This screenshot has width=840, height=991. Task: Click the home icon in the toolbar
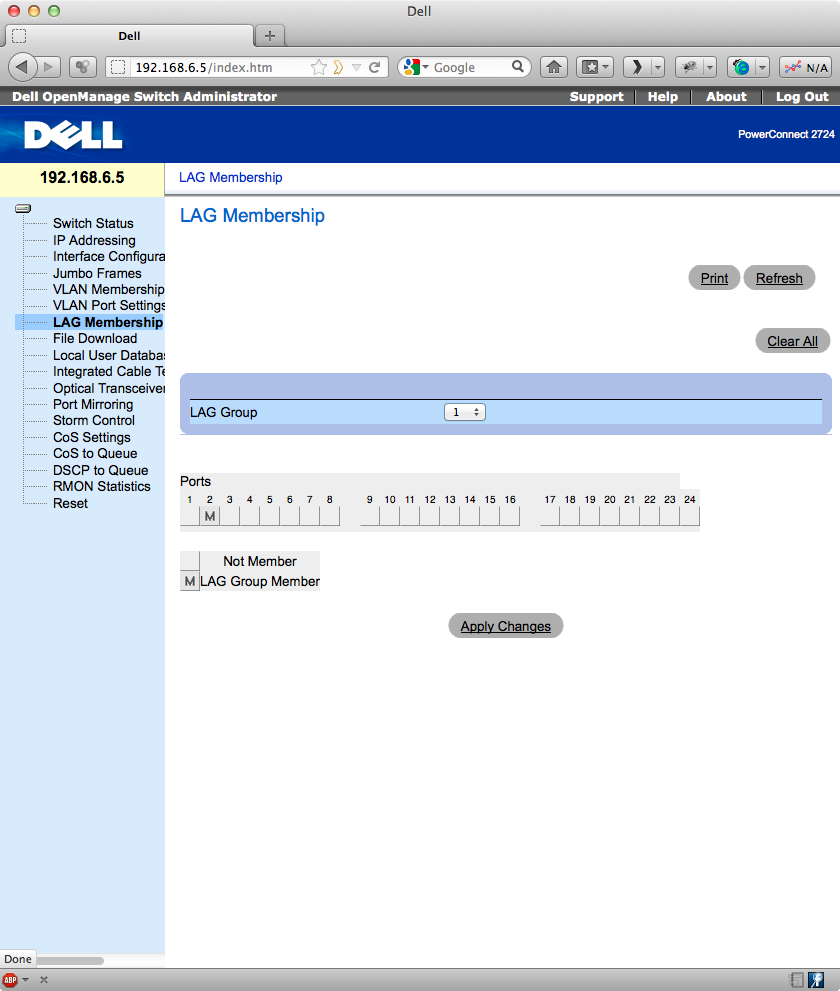tap(554, 67)
